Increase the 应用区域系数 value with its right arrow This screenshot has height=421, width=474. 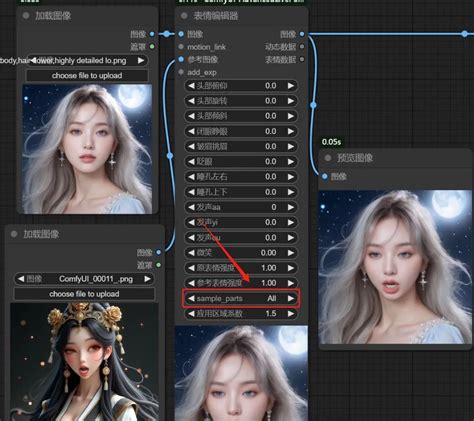pos(291,313)
